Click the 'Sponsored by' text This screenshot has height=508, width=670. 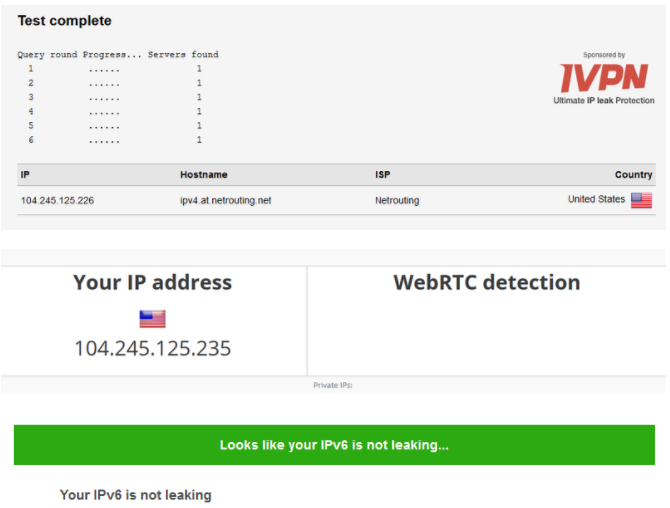[x=604, y=55]
